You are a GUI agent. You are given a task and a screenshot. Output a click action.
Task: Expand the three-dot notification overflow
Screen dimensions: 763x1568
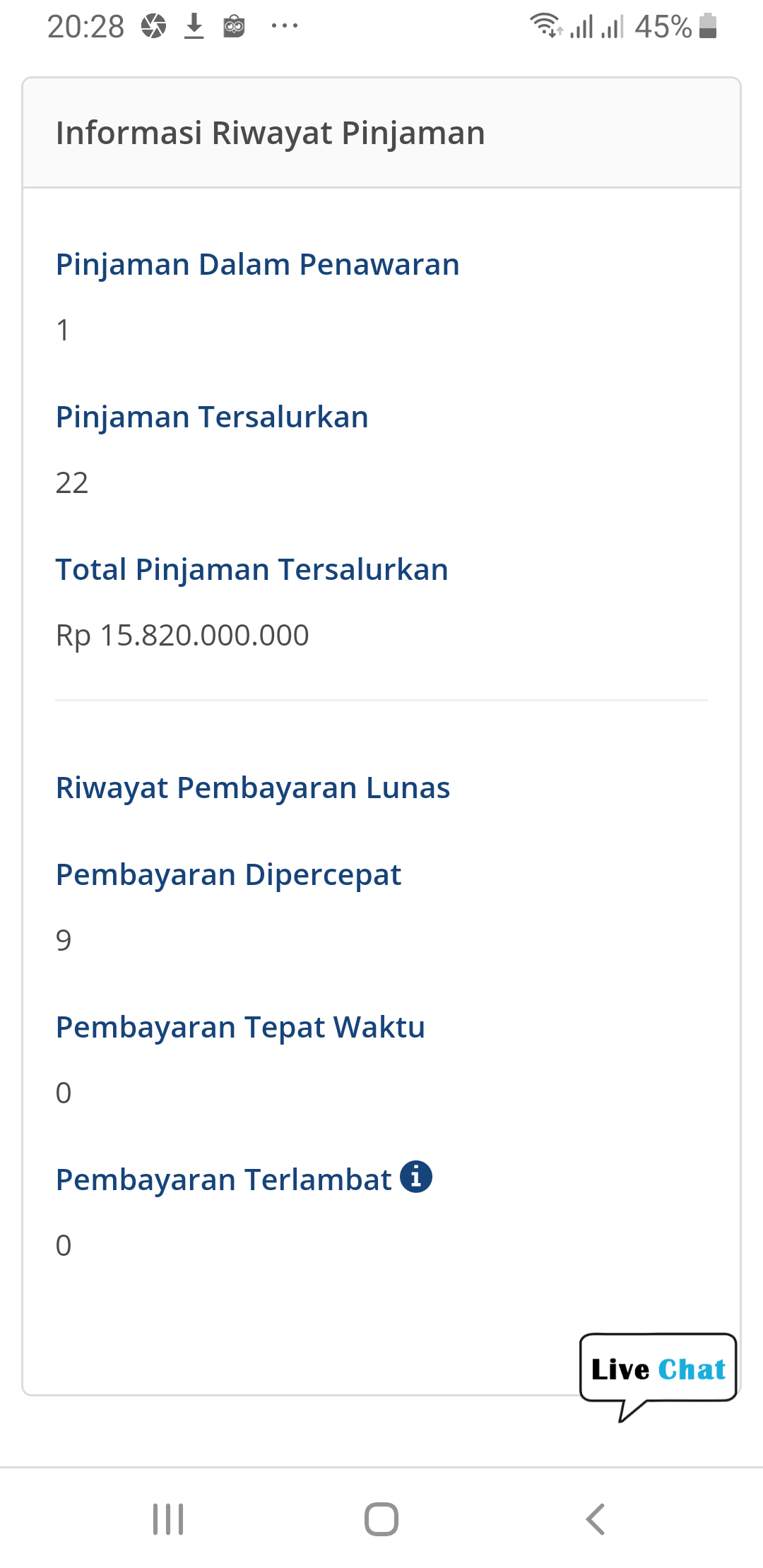[283, 28]
